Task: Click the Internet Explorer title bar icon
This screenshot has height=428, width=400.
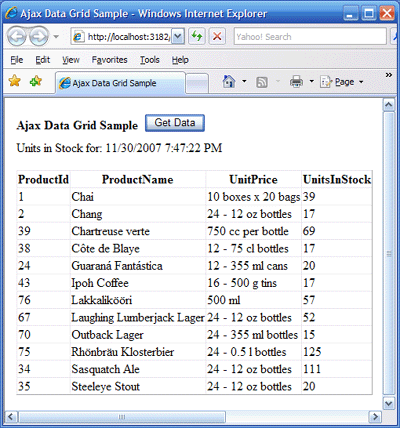Action: pos(11,13)
